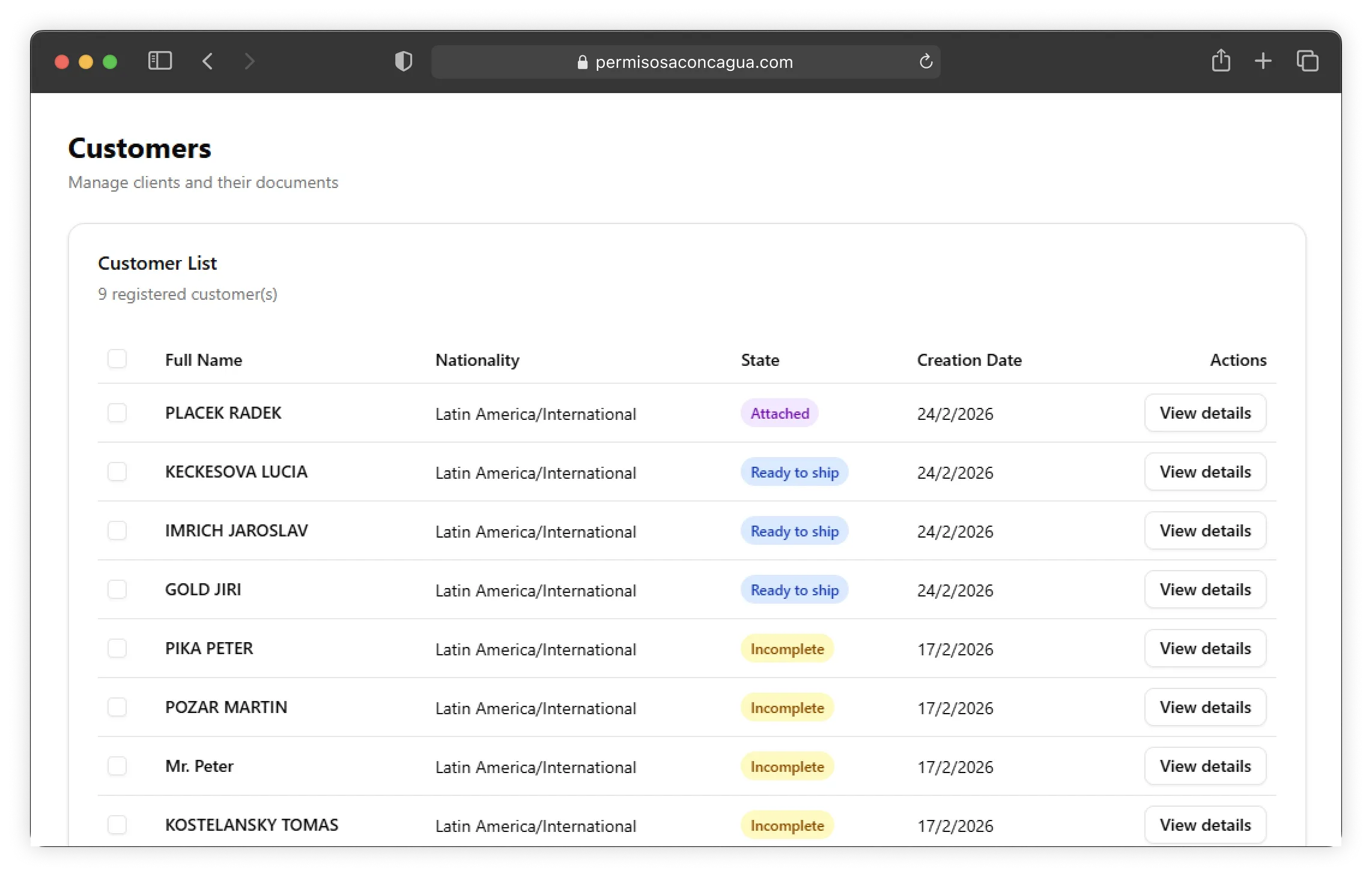Click the Attached status badge
This screenshot has height=877, width=1372.
pyautogui.click(x=779, y=413)
